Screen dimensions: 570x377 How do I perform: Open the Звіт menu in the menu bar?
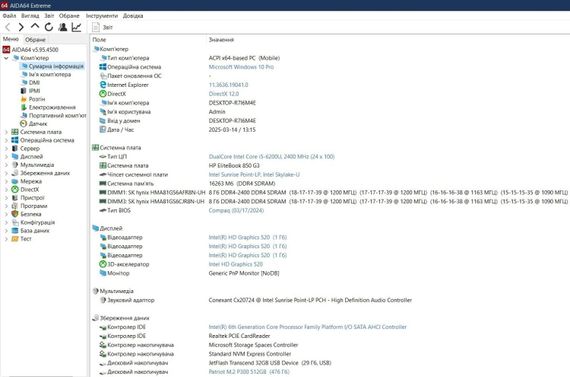(49, 16)
